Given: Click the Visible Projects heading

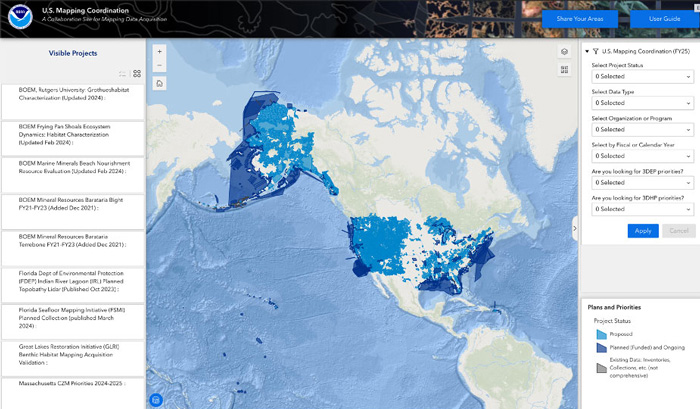Looking at the screenshot, I should [x=73, y=53].
